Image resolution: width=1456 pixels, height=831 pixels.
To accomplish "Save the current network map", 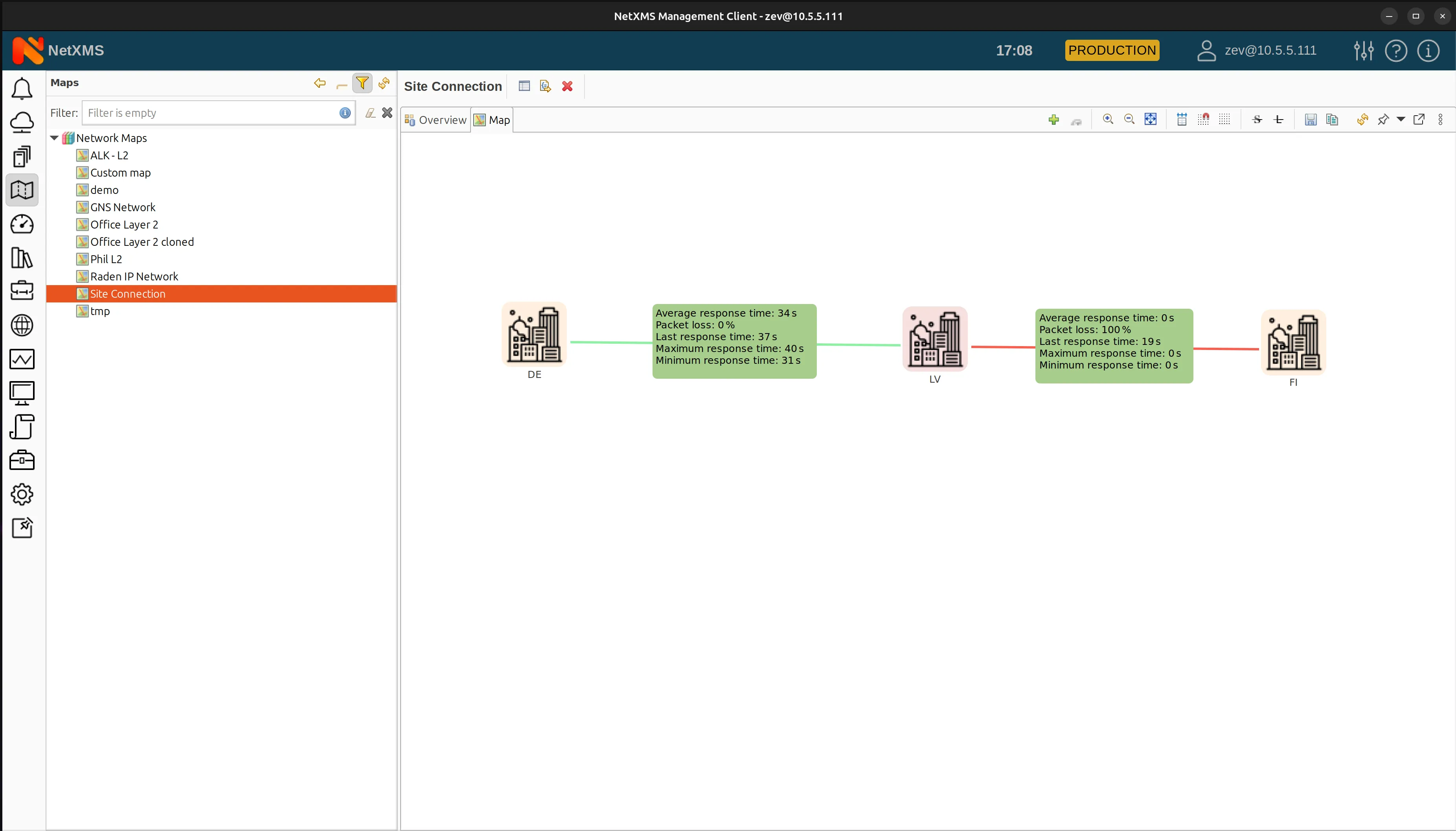I will [1311, 119].
